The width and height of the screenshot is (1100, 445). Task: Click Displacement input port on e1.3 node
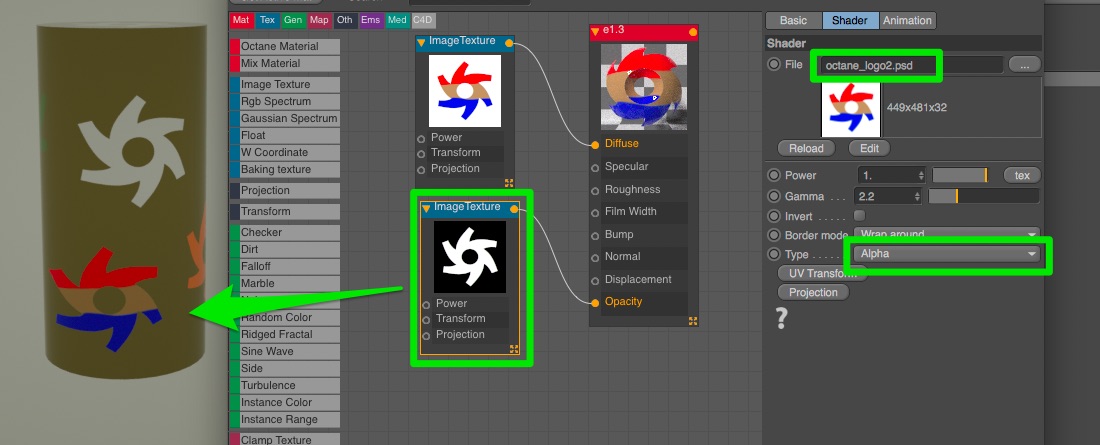coord(595,279)
